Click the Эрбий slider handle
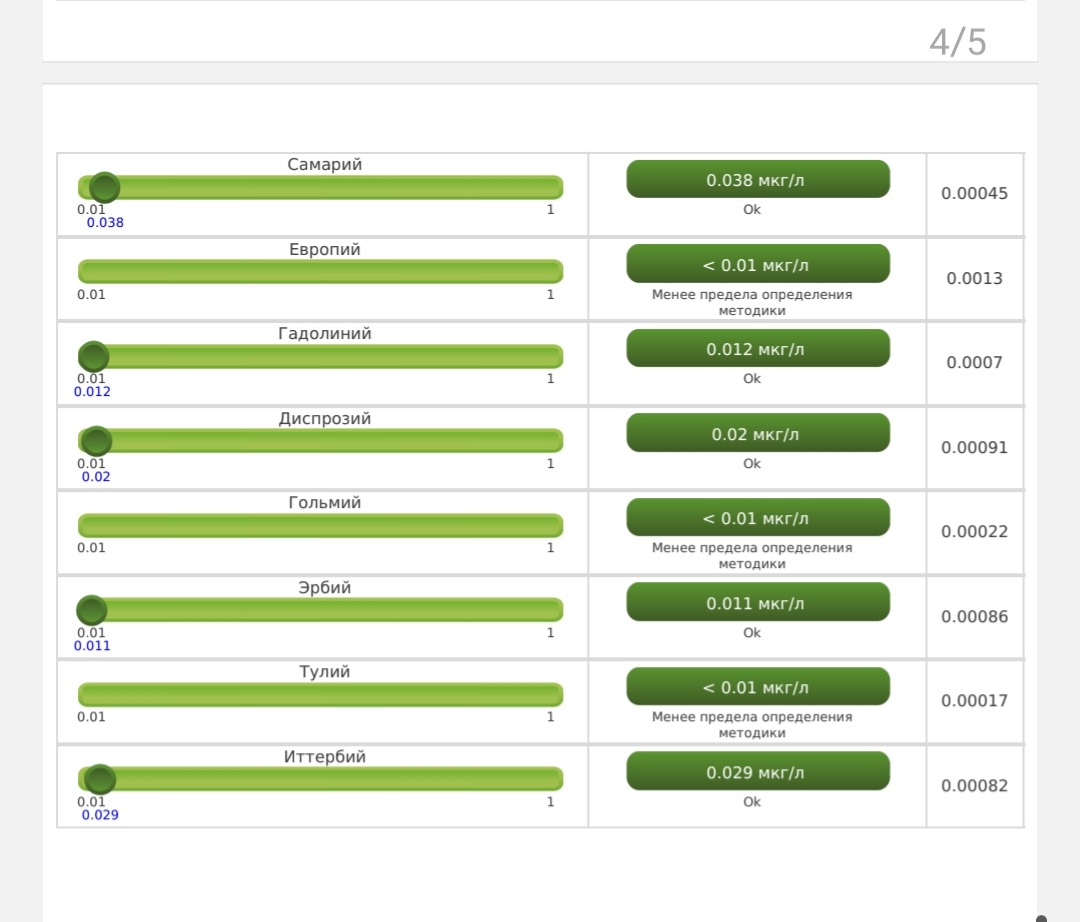Viewport: 1080px width, 922px height. pyautogui.click(x=92, y=610)
